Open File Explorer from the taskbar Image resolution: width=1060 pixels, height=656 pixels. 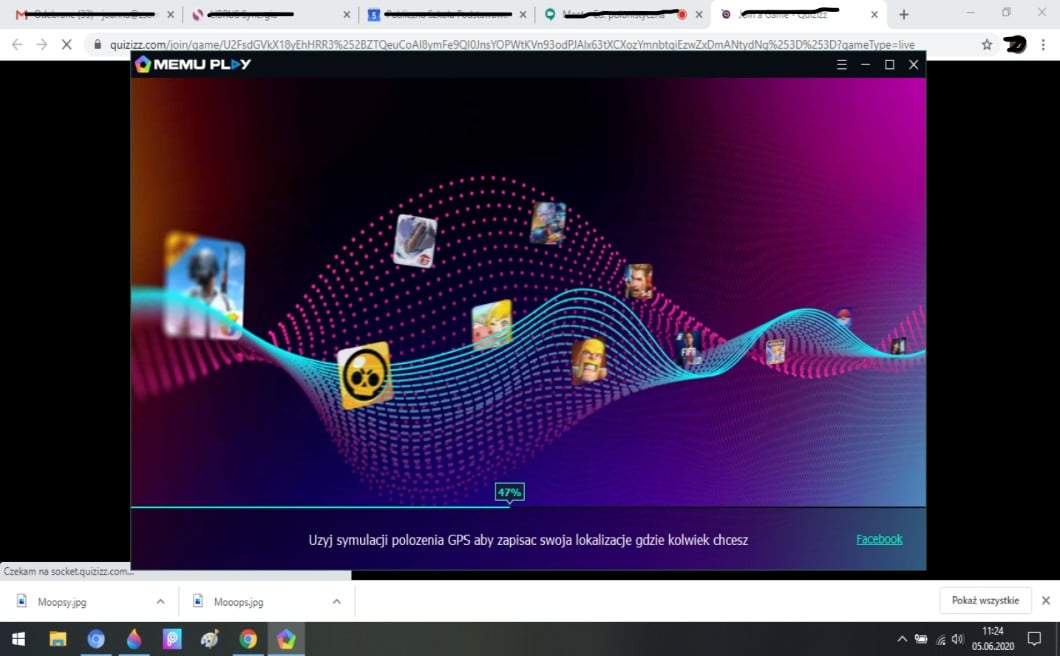click(58, 639)
